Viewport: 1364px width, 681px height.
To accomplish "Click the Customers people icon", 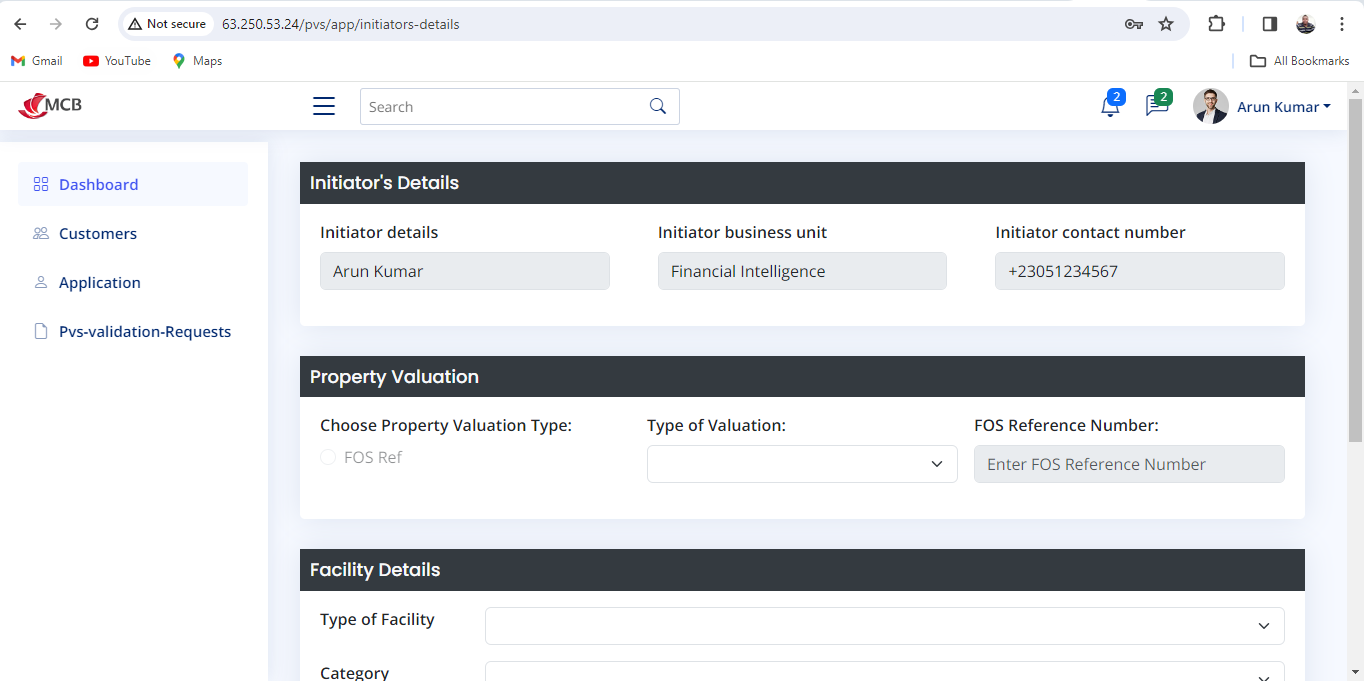I will [41, 233].
